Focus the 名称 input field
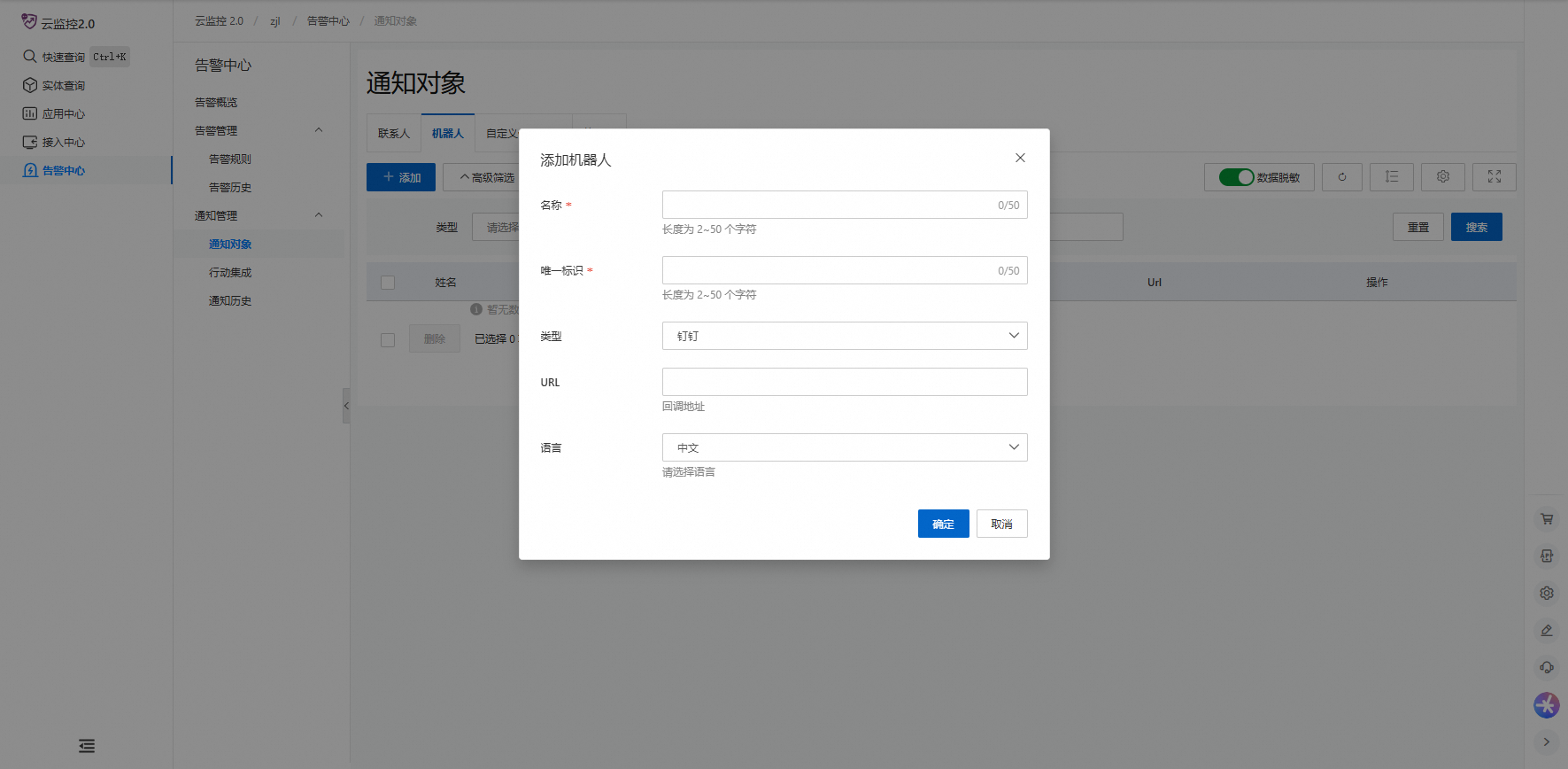This screenshot has width=1568, height=769. tap(845, 205)
